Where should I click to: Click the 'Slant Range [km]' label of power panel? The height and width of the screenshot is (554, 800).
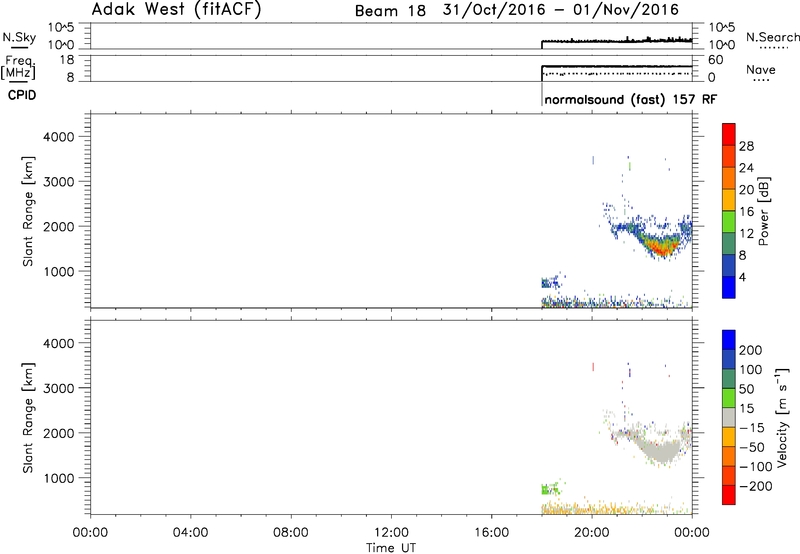pos(28,211)
